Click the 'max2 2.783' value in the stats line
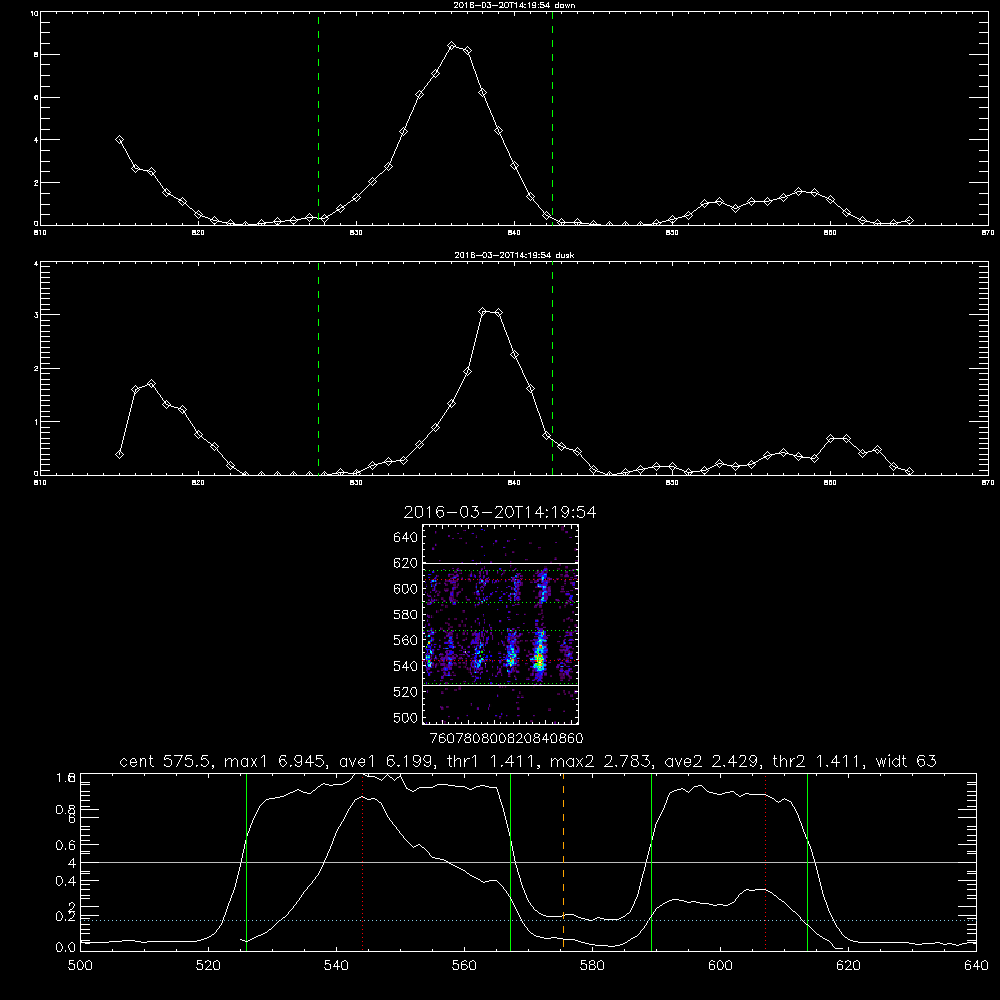This screenshot has height=1000, width=1000. coord(603,761)
